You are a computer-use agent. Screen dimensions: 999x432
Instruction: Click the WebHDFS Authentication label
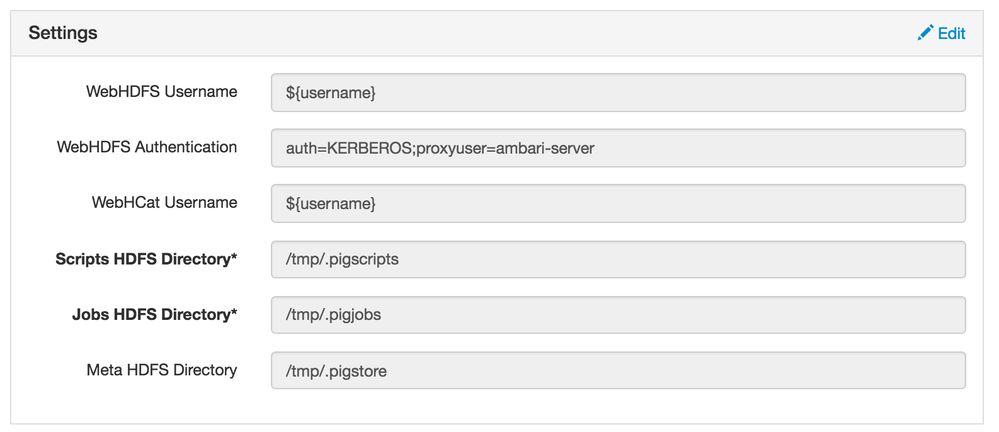pyautogui.click(x=147, y=147)
